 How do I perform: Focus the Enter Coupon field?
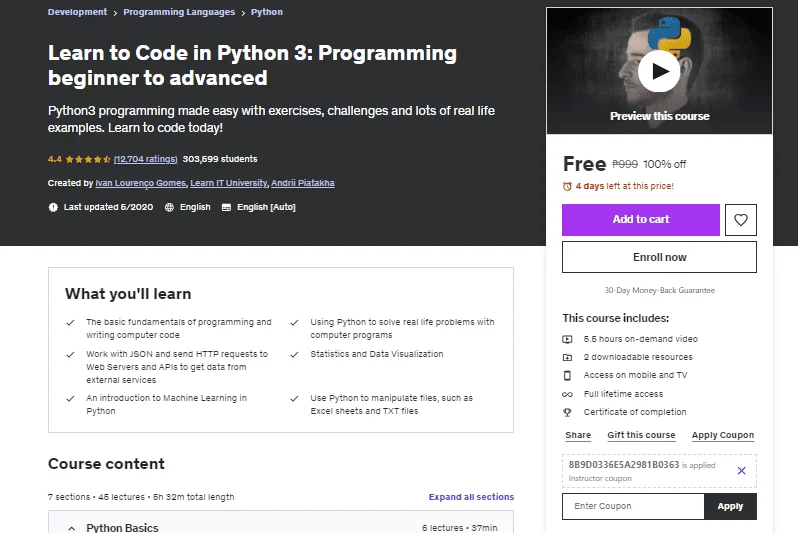click(633, 506)
